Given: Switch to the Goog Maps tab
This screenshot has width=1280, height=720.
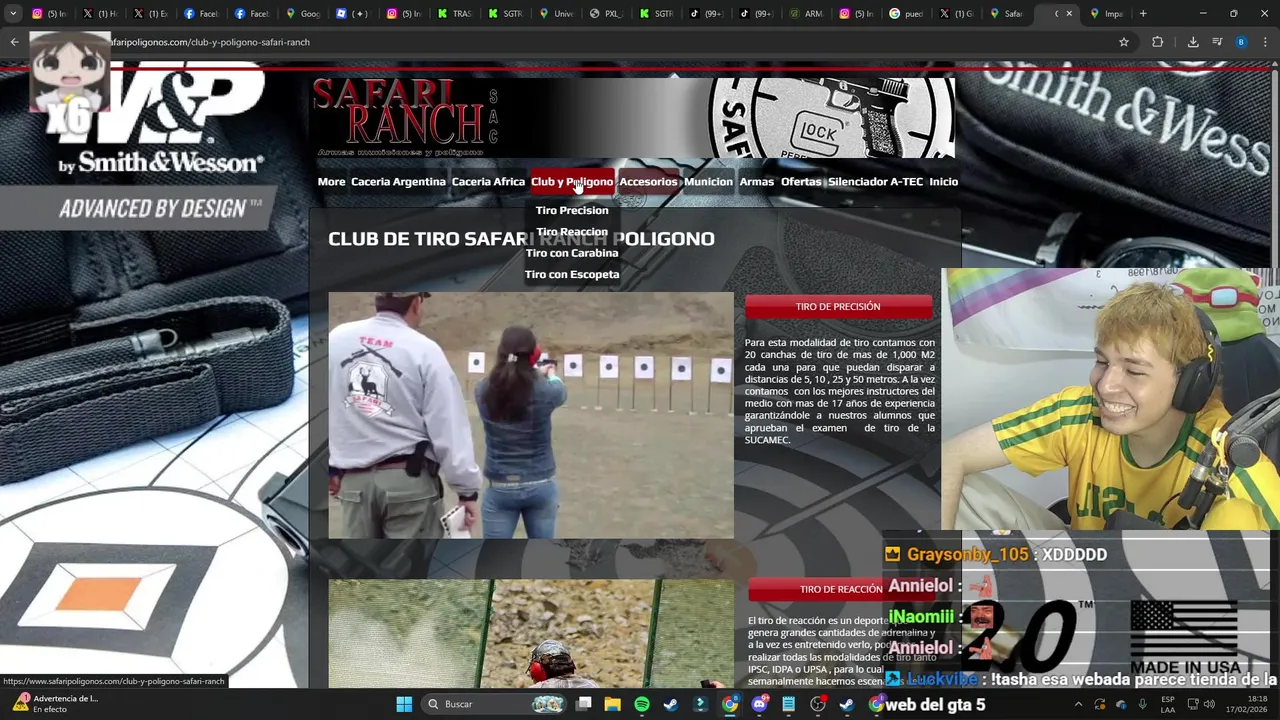Looking at the screenshot, I should click(x=304, y=14).
